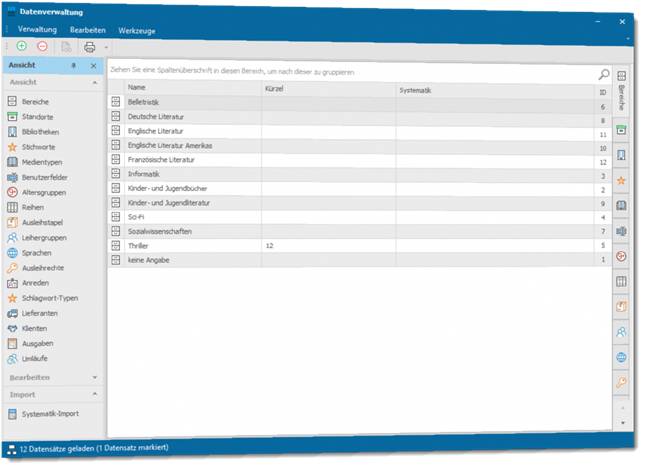Select Standorte in the sidebar
The height and width of the screenshot is (471, 669).
30,116
